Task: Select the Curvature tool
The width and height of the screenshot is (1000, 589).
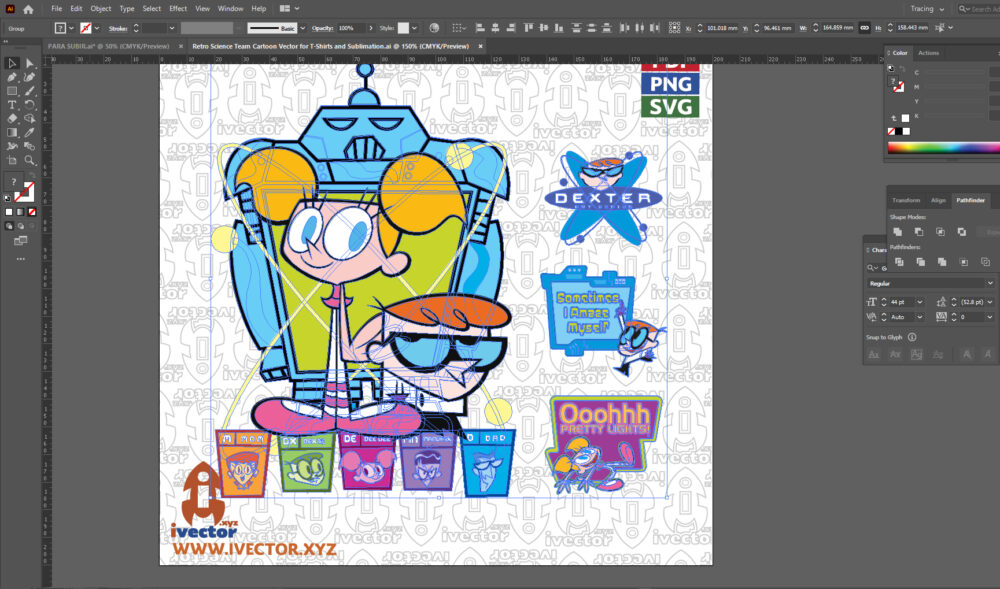Action: (x=29, y=77)
